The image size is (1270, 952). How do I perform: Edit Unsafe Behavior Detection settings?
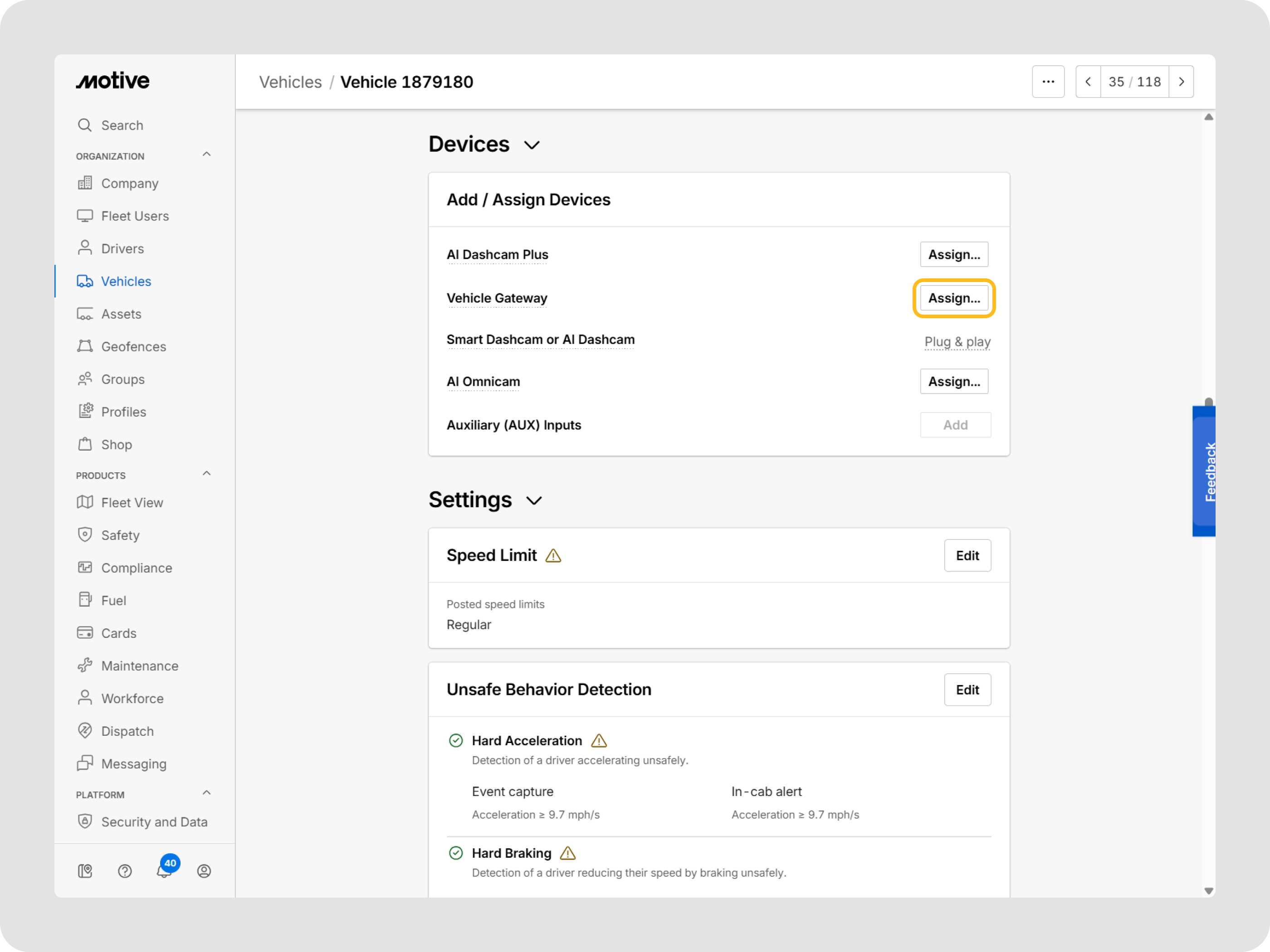pos(967,690)
